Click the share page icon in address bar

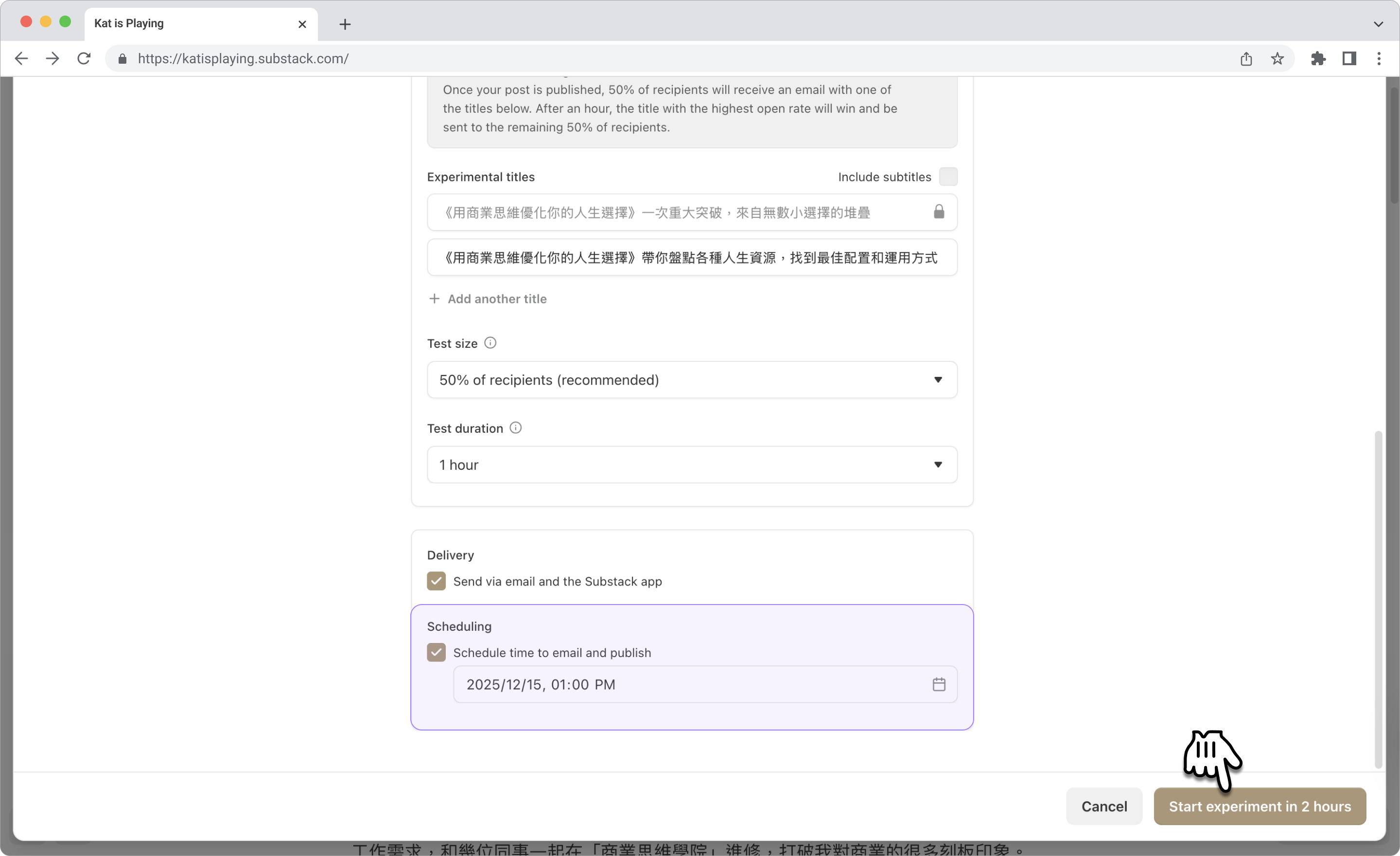click(x=1246, y=58)
